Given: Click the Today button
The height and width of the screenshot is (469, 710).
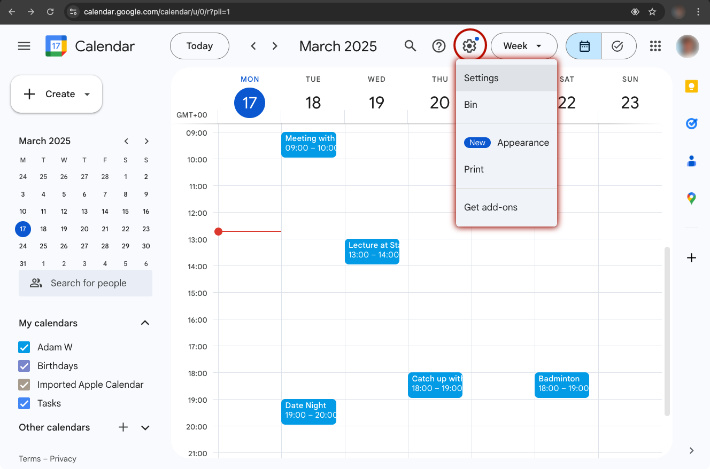Looking at the screenshot, I should (200, 46).
